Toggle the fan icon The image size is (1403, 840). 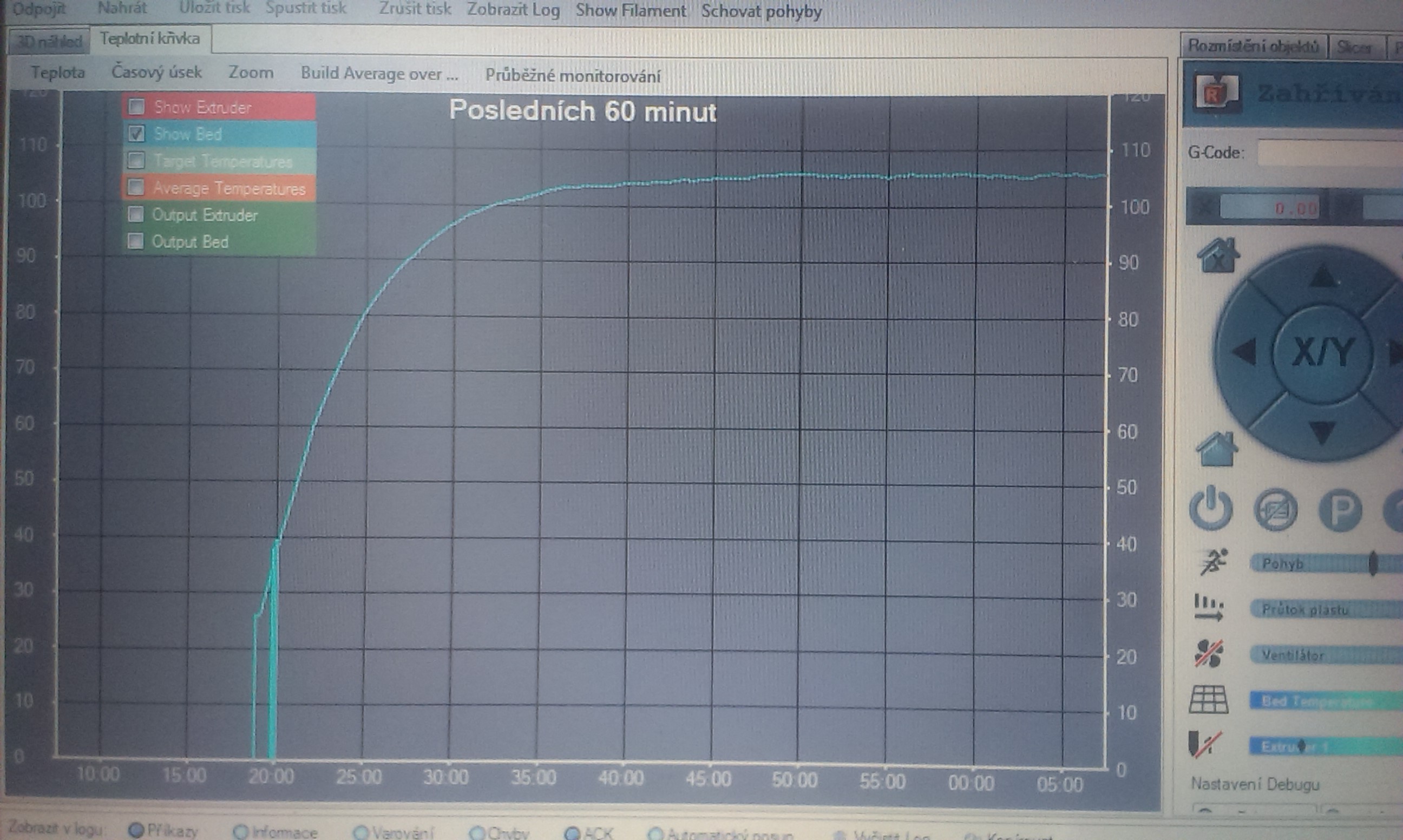[x=1209, y=654]
